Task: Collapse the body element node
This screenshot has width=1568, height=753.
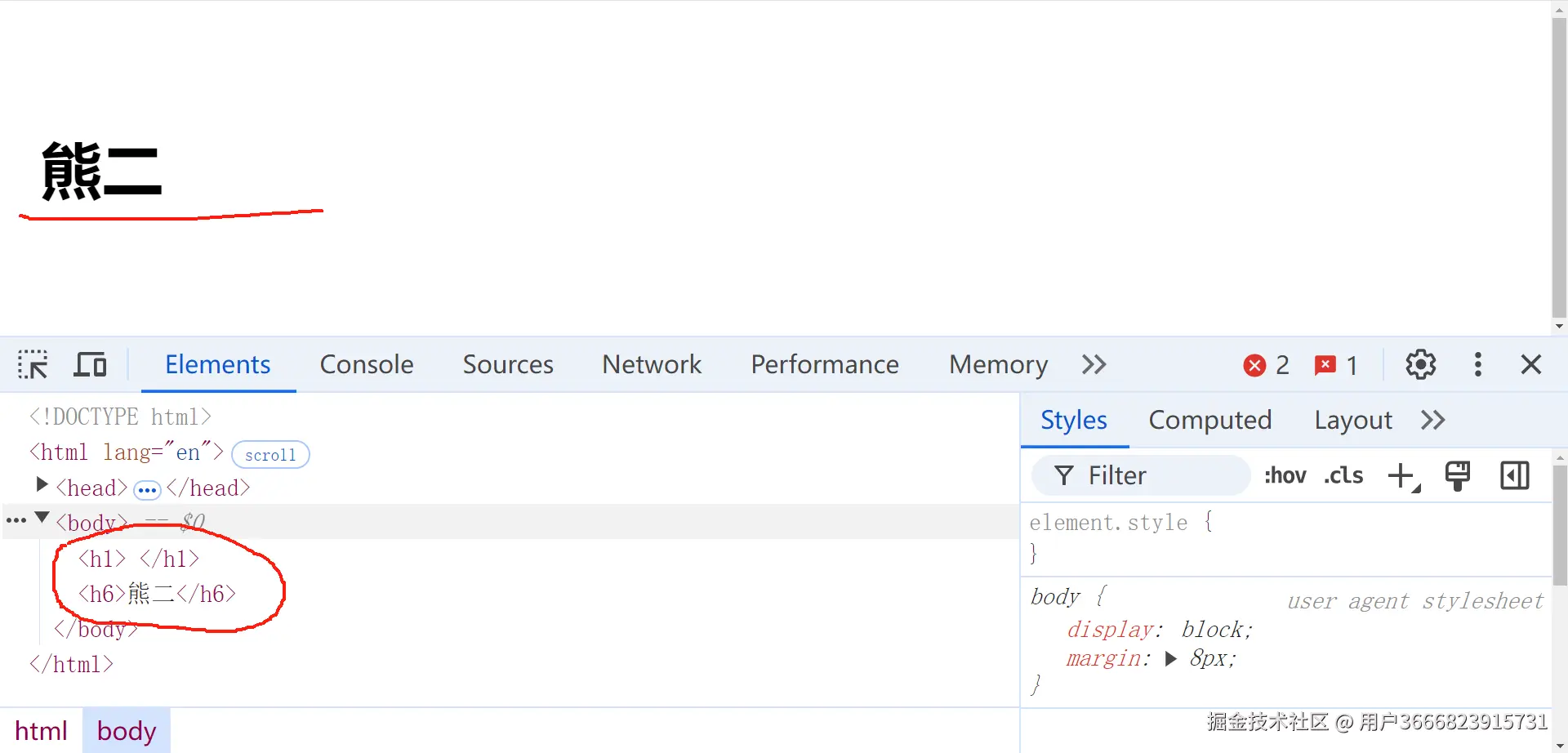Action: 42,519
